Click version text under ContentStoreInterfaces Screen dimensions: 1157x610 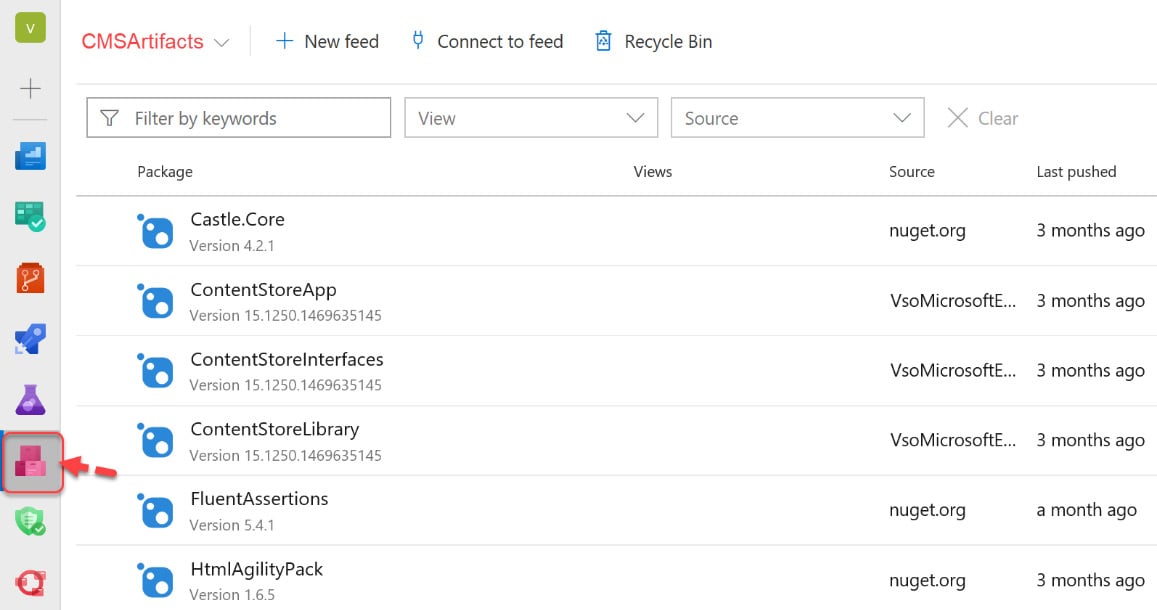(286, 385)
